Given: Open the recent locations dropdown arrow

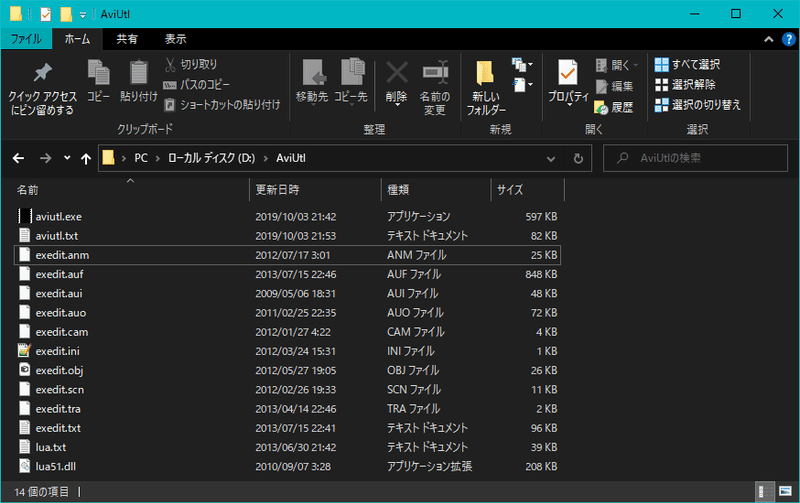Looking at the screenshot, I should click(x=67, y=158).
